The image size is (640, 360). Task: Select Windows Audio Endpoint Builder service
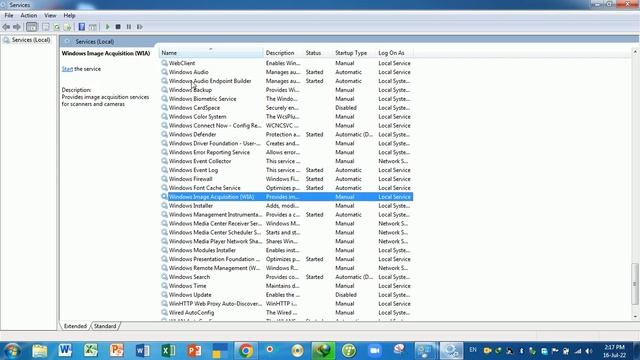[x=286, y=81]
